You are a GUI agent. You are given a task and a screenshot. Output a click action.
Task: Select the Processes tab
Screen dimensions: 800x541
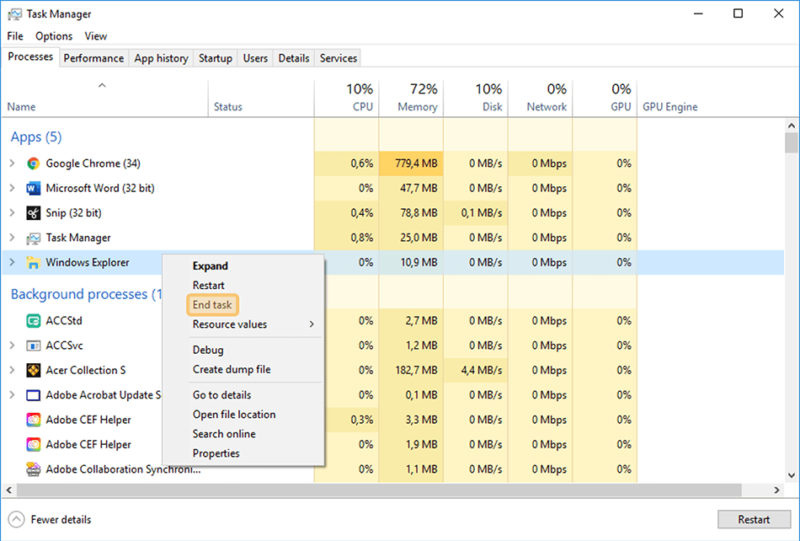pyautogui.click(x=31, y=57)
